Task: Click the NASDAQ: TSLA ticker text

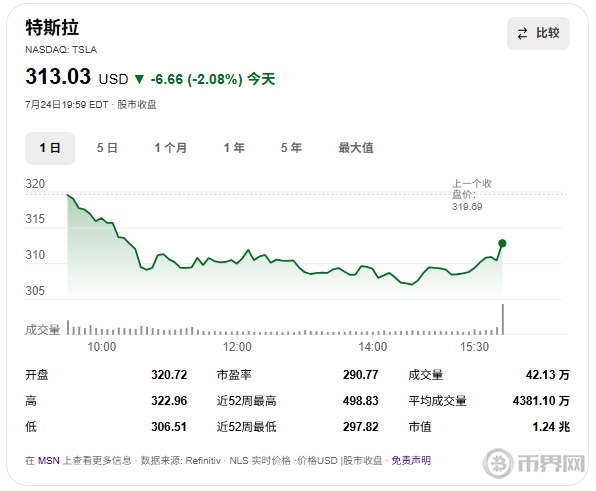Action: coord(61,50)
